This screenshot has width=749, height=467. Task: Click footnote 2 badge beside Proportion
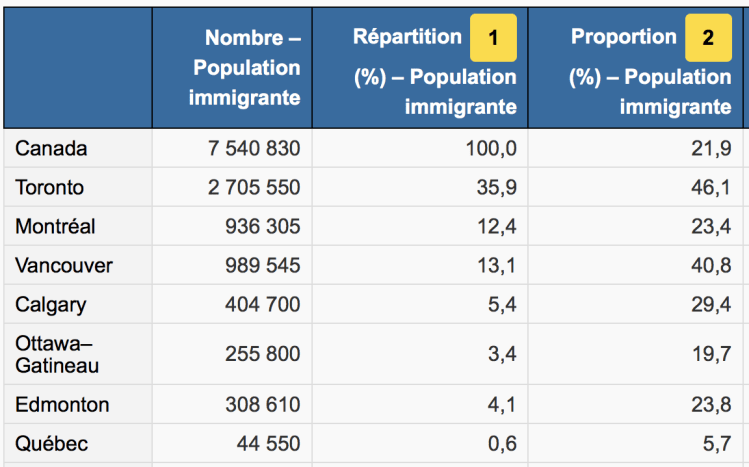point(708,39)
